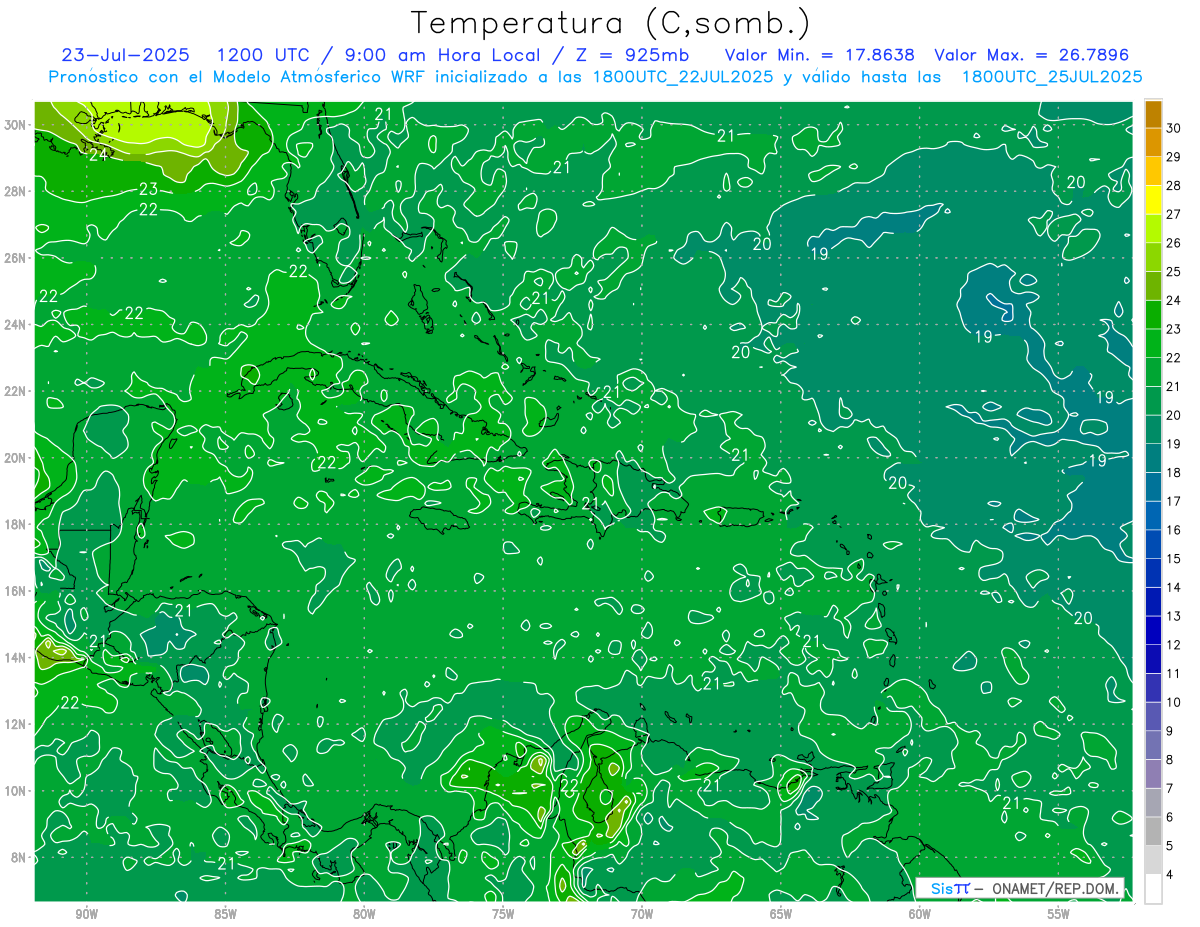Screen dimensions: 1200x927
Task: Click the white legend swatch below 4
Action: click(1153, 889)
